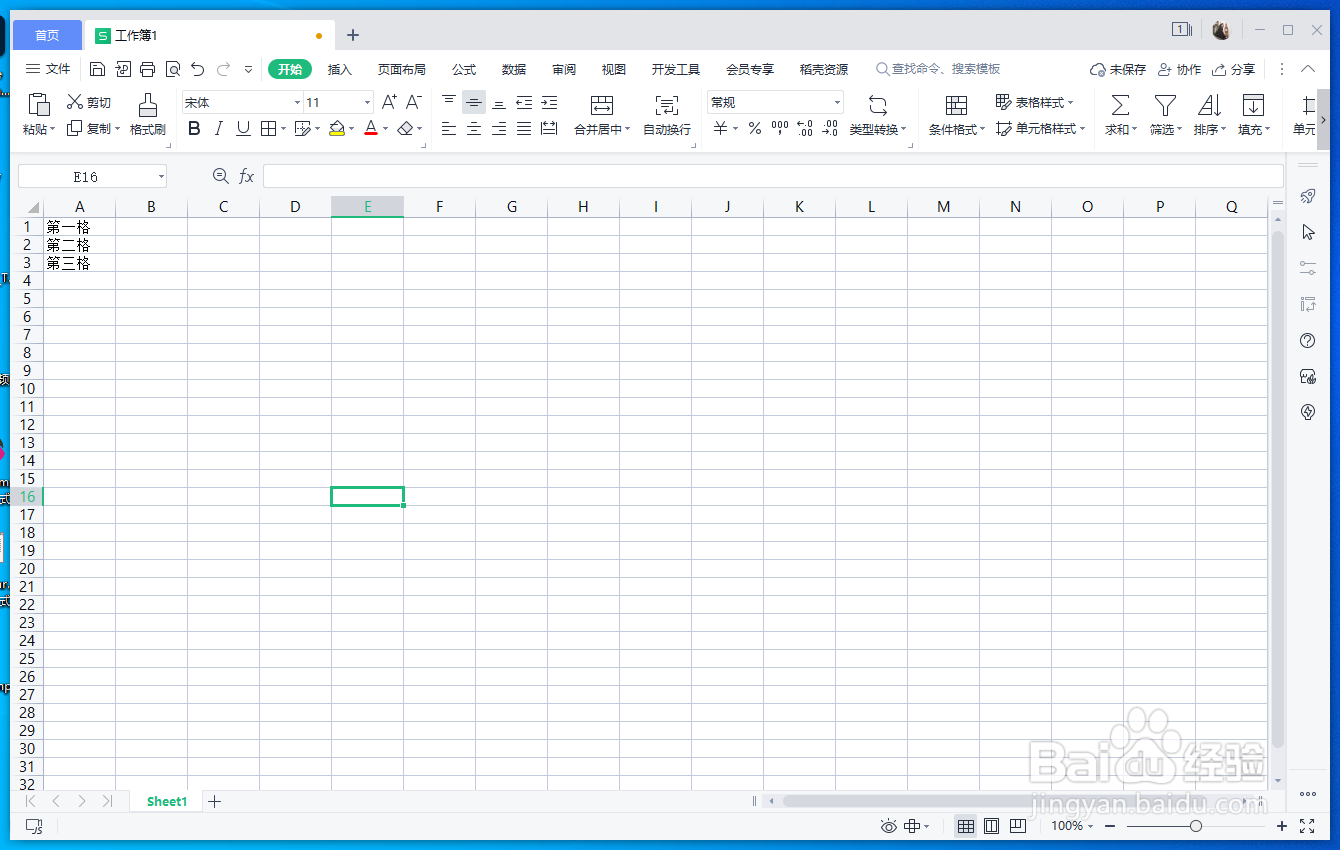The height and width of the screenshot is (850, 1340).
Task: Click the Sort (排序) icon
Action: pos(1209,105)
